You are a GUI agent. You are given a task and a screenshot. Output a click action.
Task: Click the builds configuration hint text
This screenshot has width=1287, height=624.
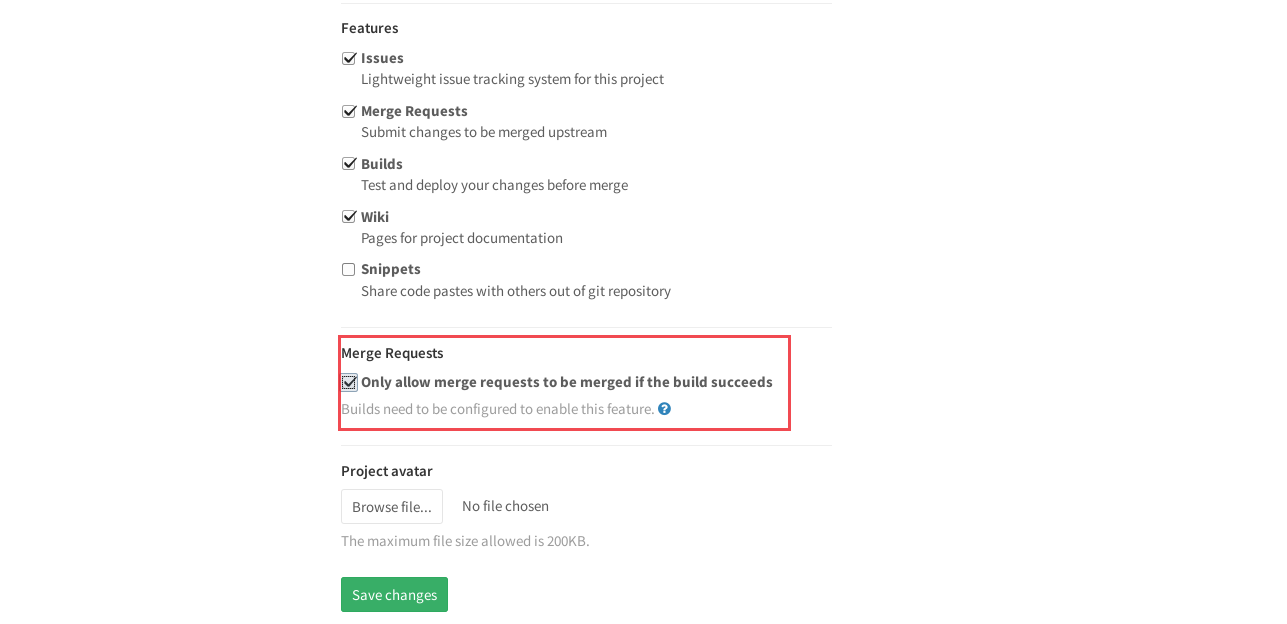496,408
